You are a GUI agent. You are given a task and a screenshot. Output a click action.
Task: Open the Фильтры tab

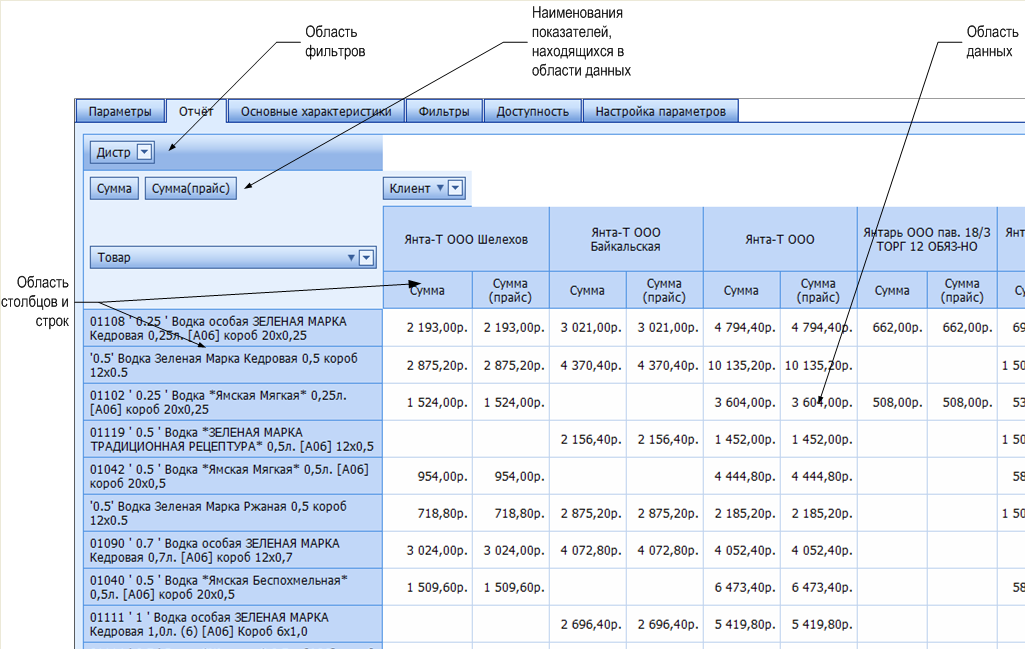click(x=444, y=111)
